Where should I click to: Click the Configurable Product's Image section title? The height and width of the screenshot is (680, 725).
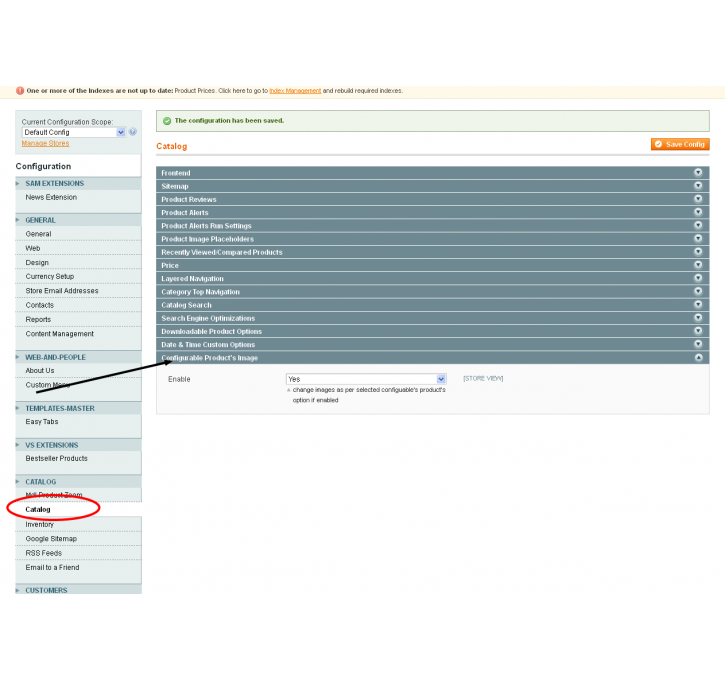[209, 358]
